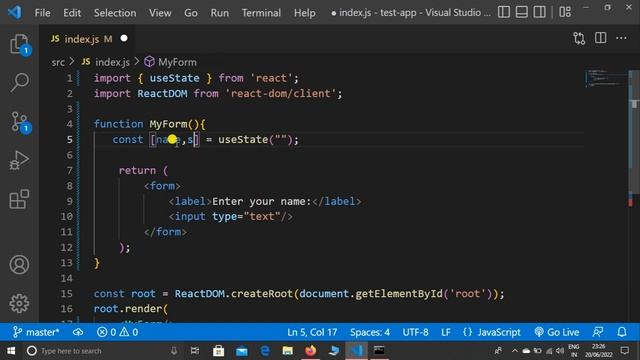Click MyForm symbol in the breadcrumb
This screenshot has width=640, height=360.
tap(177, 62)
